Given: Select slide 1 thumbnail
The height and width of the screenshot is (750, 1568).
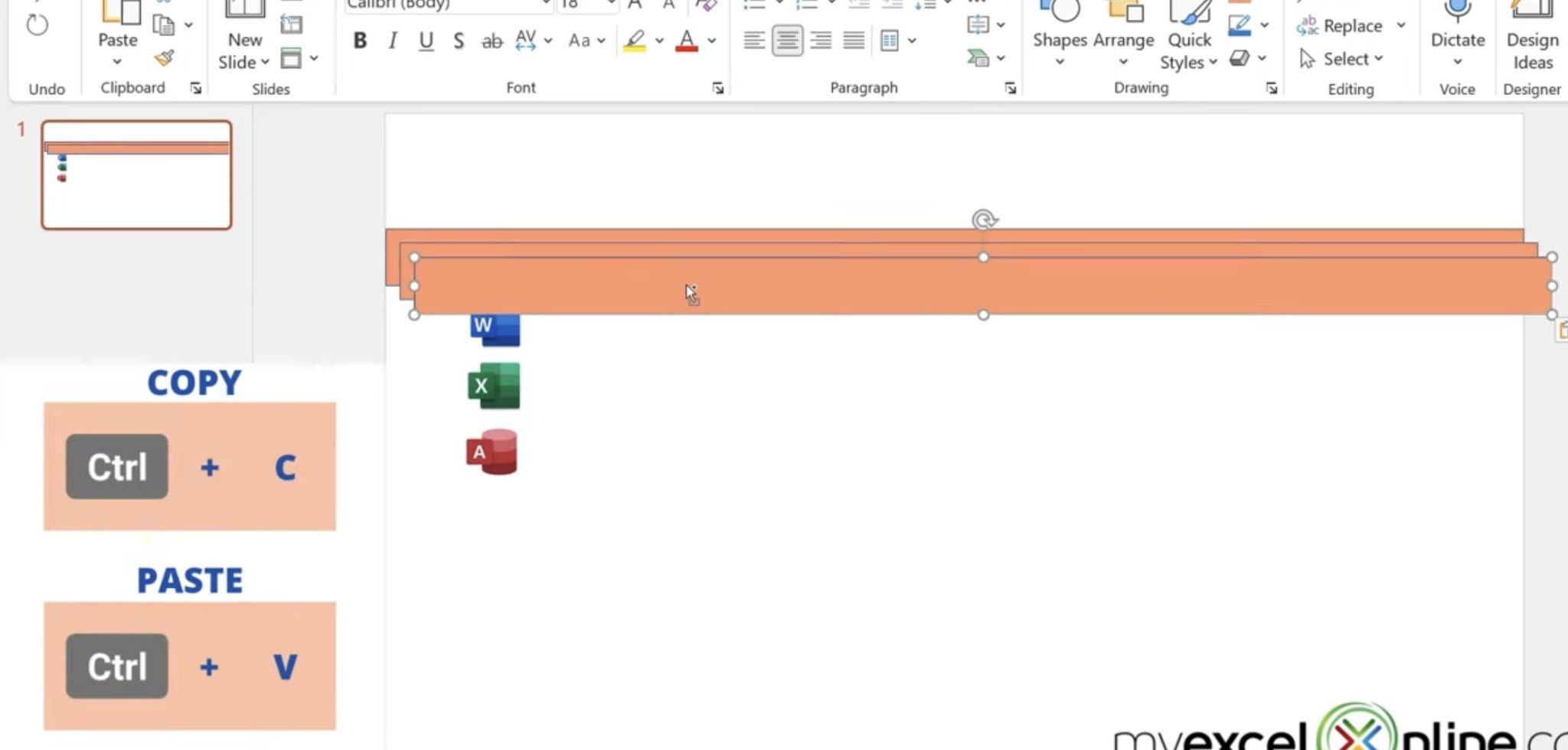Looking at the screenshot, I should point(137,174).
